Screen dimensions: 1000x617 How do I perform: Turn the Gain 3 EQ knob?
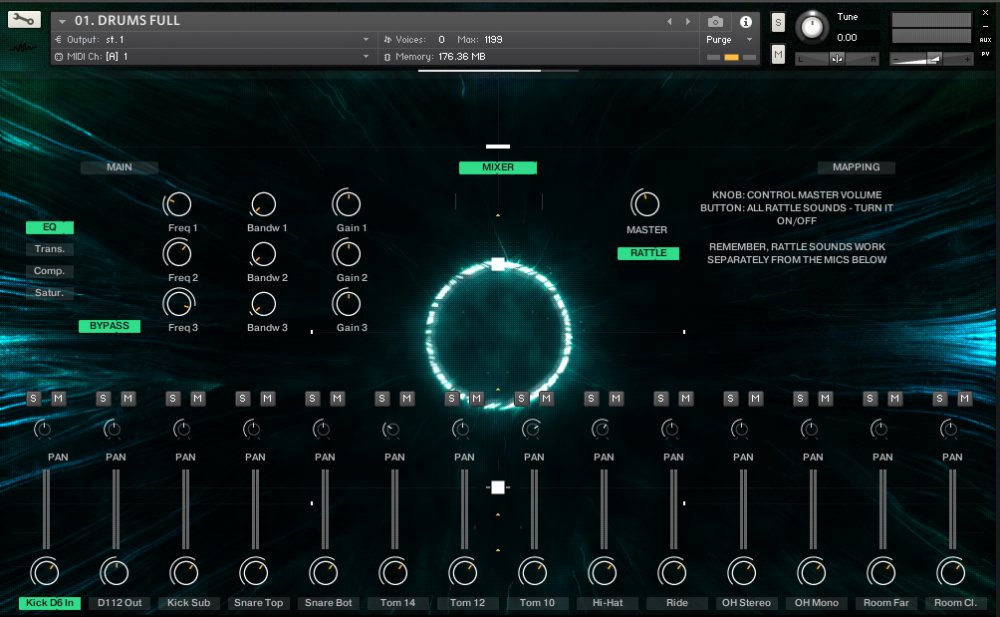347,305
